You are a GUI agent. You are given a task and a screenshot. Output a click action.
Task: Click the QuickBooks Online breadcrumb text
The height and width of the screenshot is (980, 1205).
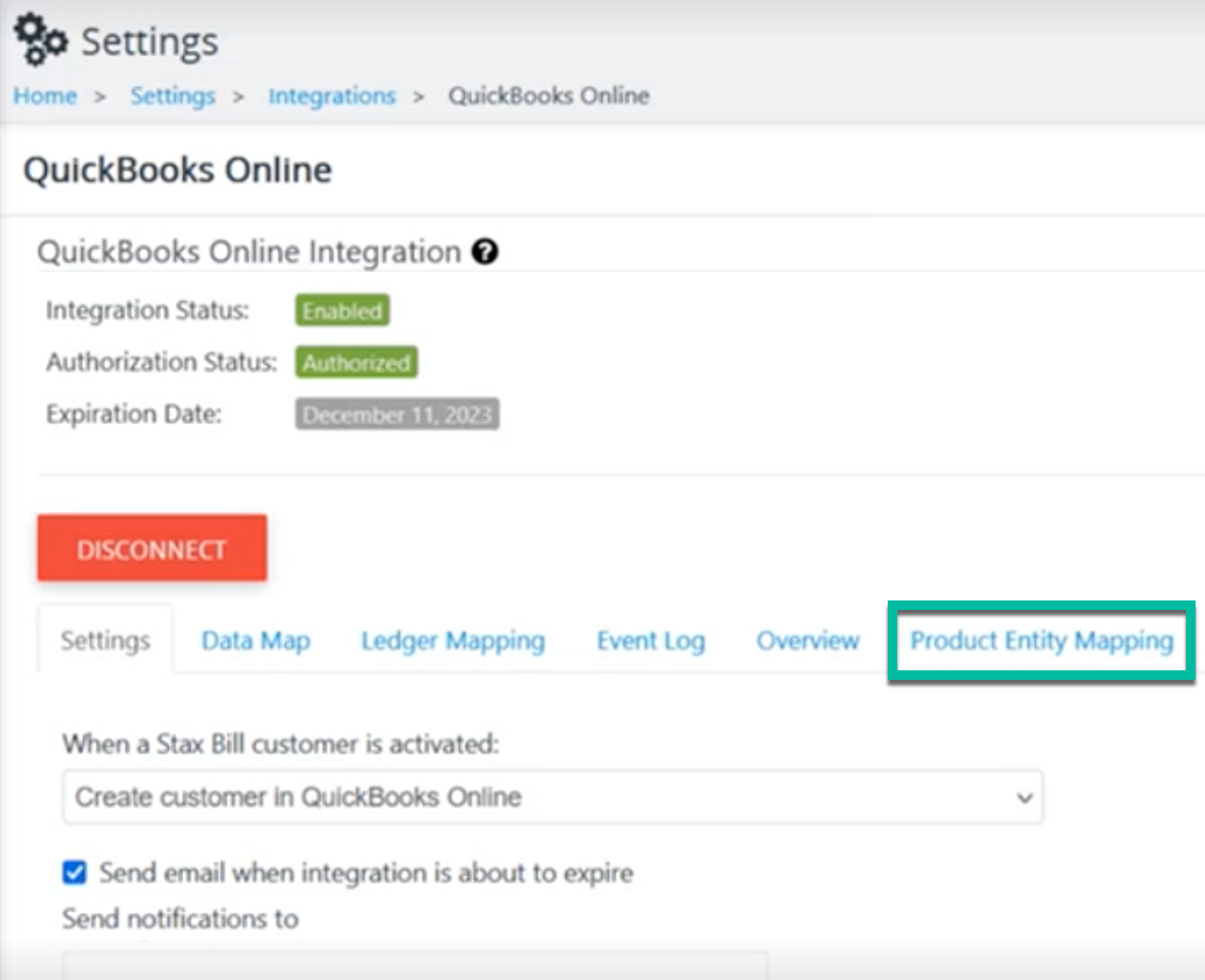[549, 95]
